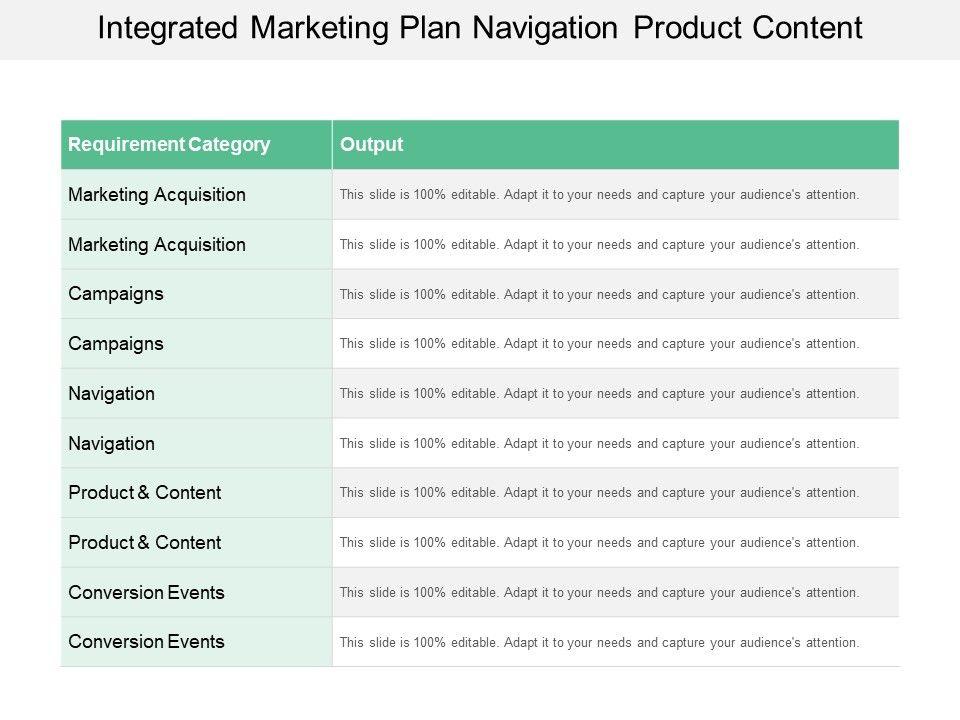Select the second Product & Content cell
Viewport: 960px width, 720px height.
[x=145, y=542]
